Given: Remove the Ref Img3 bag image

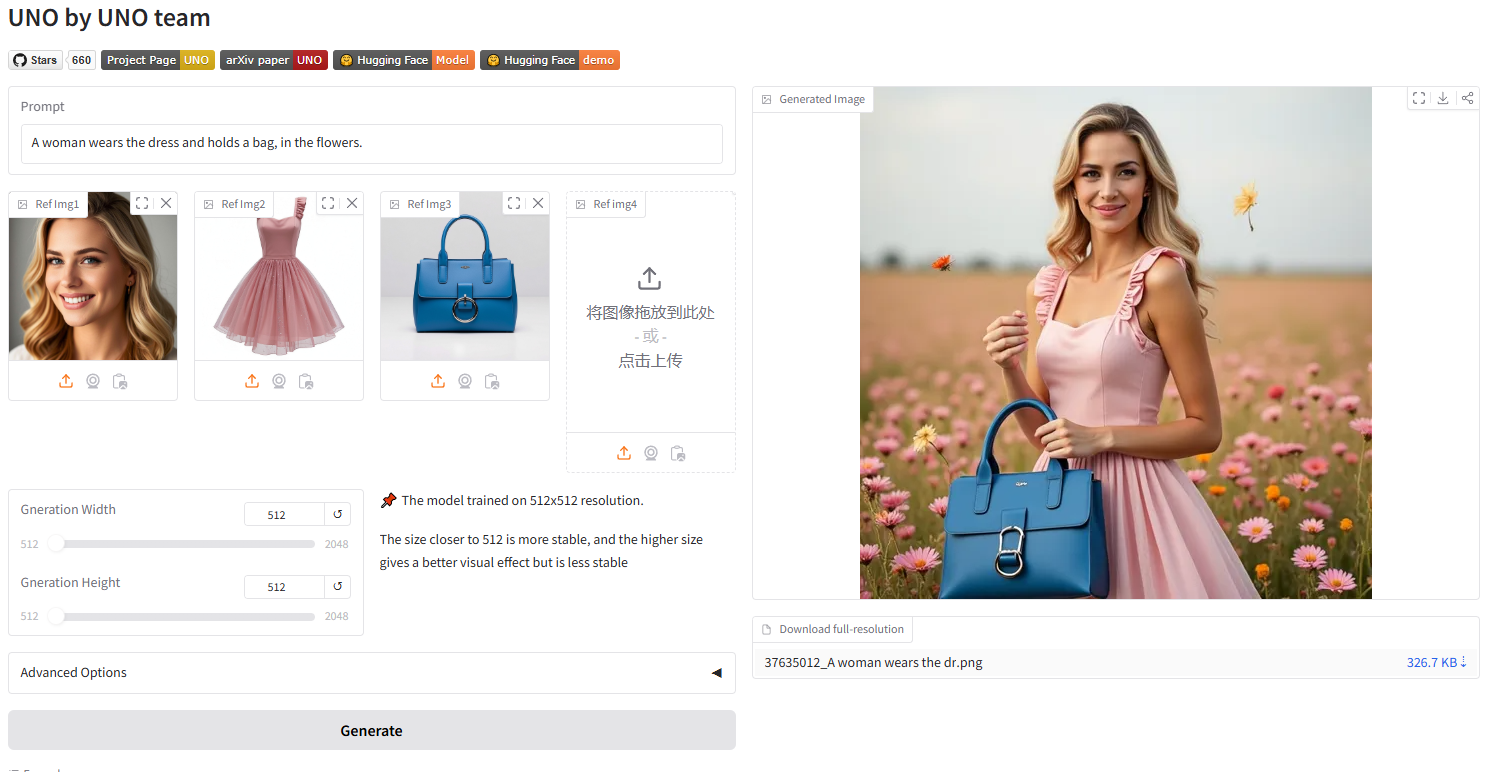Looking at the screenshot, I should click(x=538, y=203).
